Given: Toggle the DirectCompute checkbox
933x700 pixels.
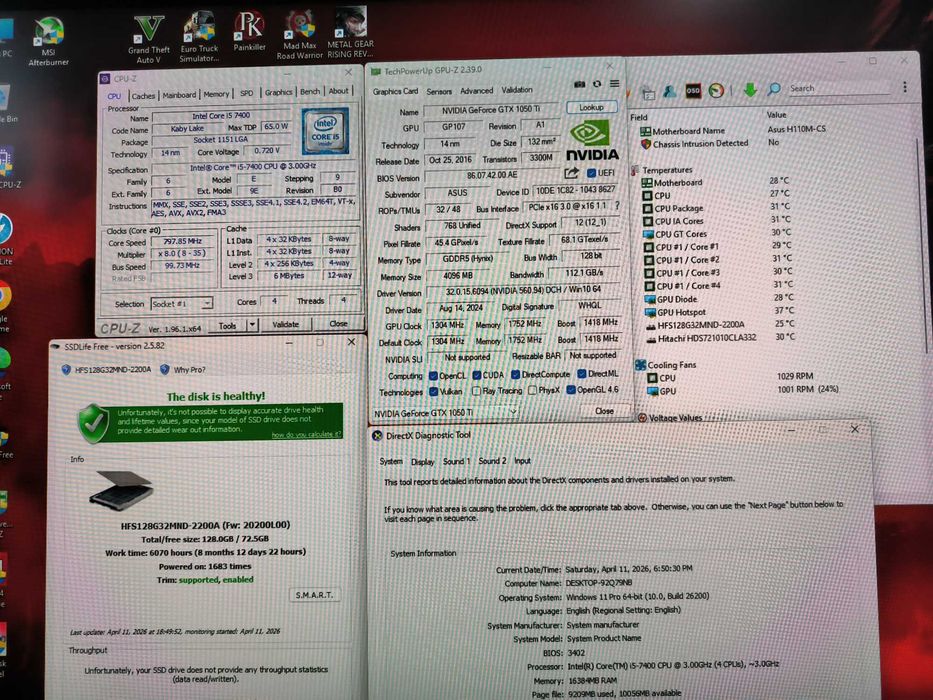Looking at the screenshot, I should (515, 374).
